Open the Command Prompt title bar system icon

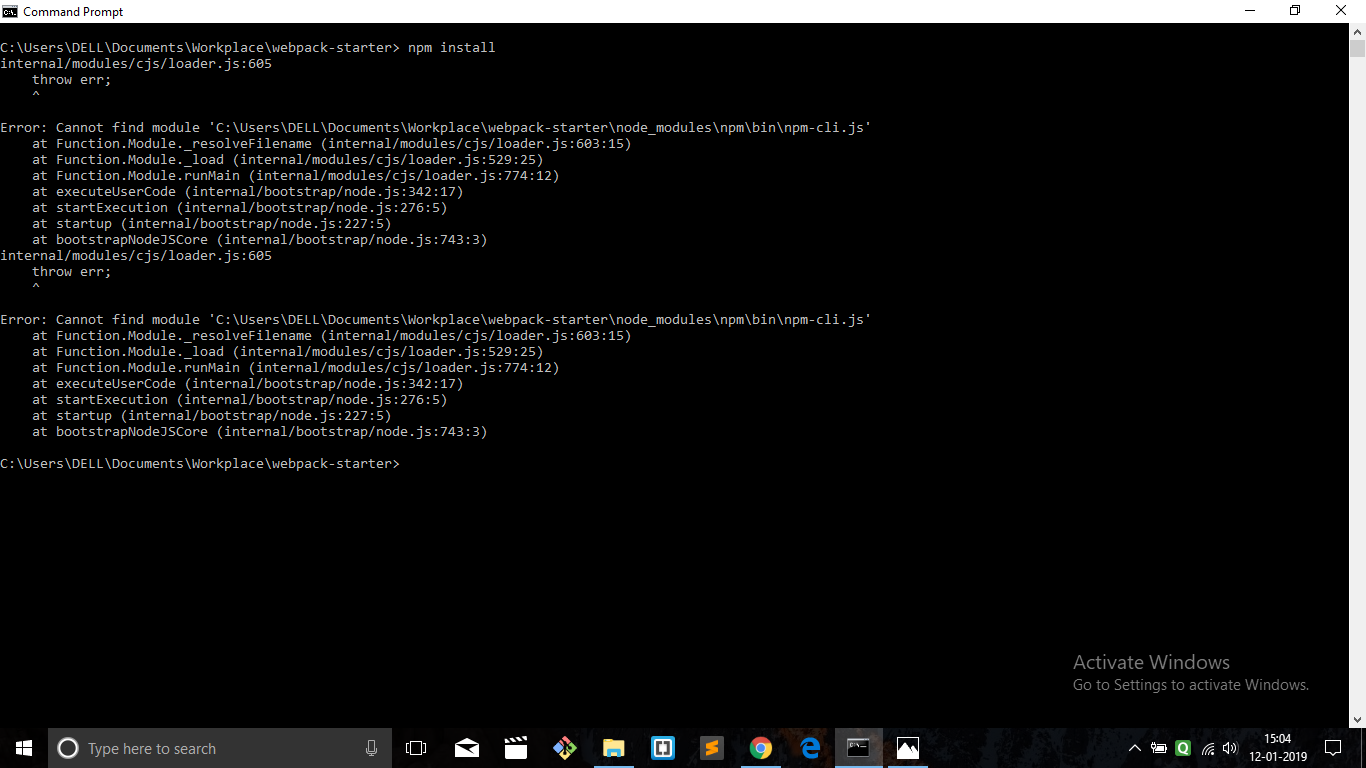[10, 11]
